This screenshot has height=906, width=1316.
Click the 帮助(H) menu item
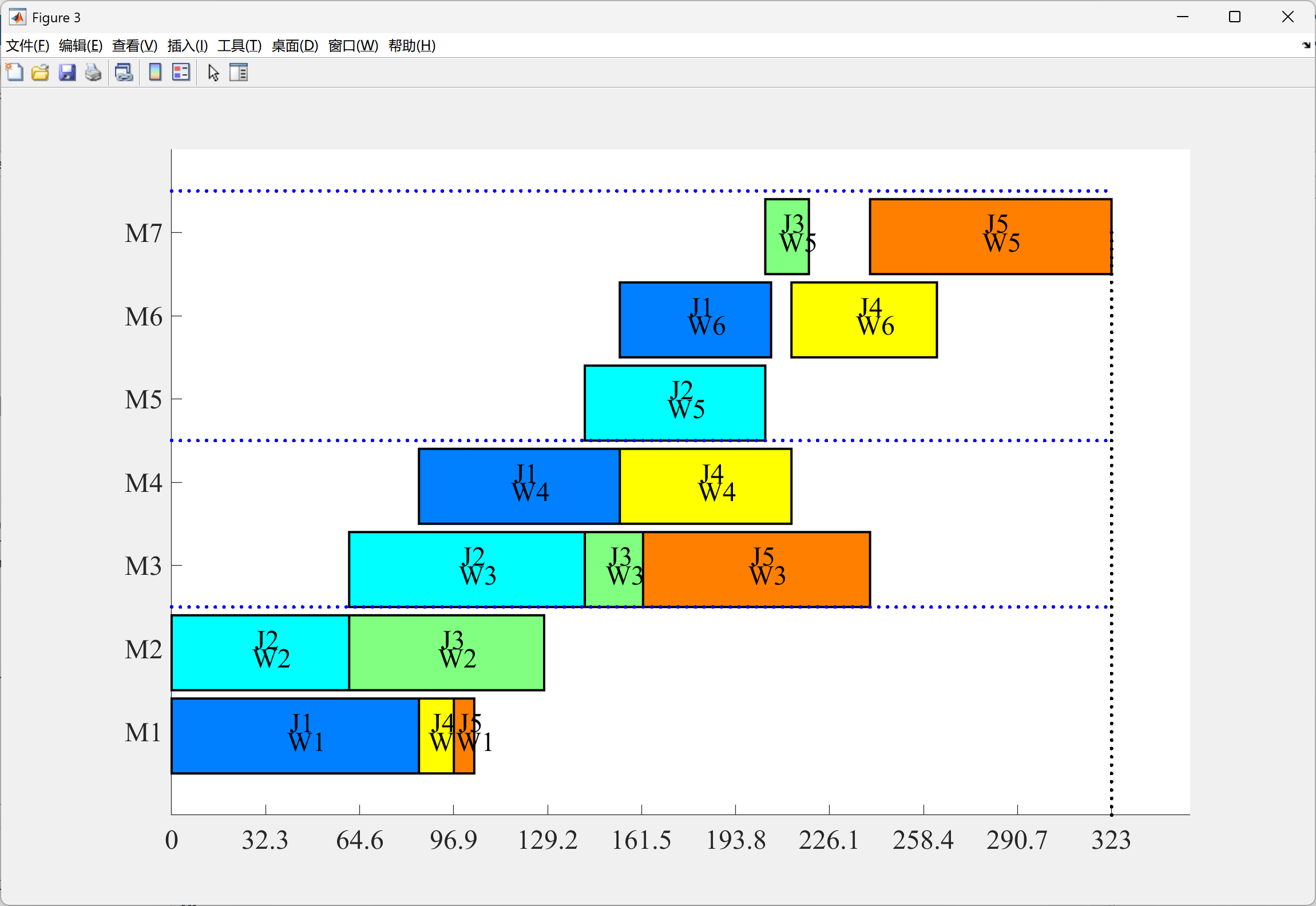click(x=411, y=46)
